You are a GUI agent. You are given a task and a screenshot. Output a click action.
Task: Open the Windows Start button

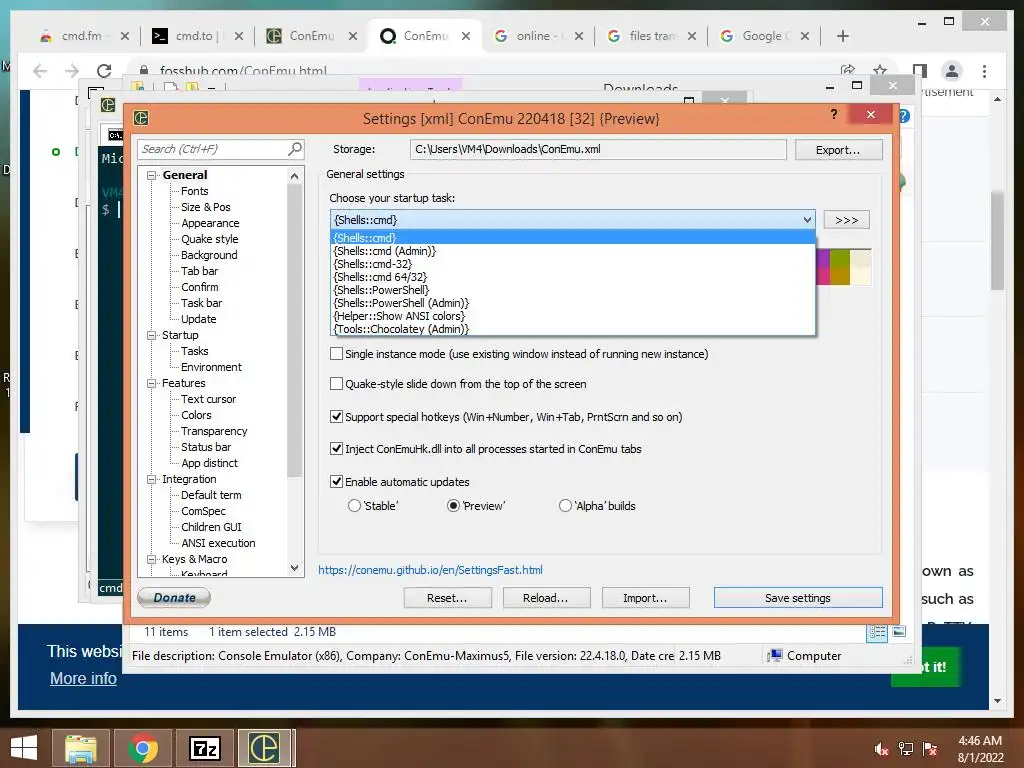pyautogui.click(x=24, y=748)
